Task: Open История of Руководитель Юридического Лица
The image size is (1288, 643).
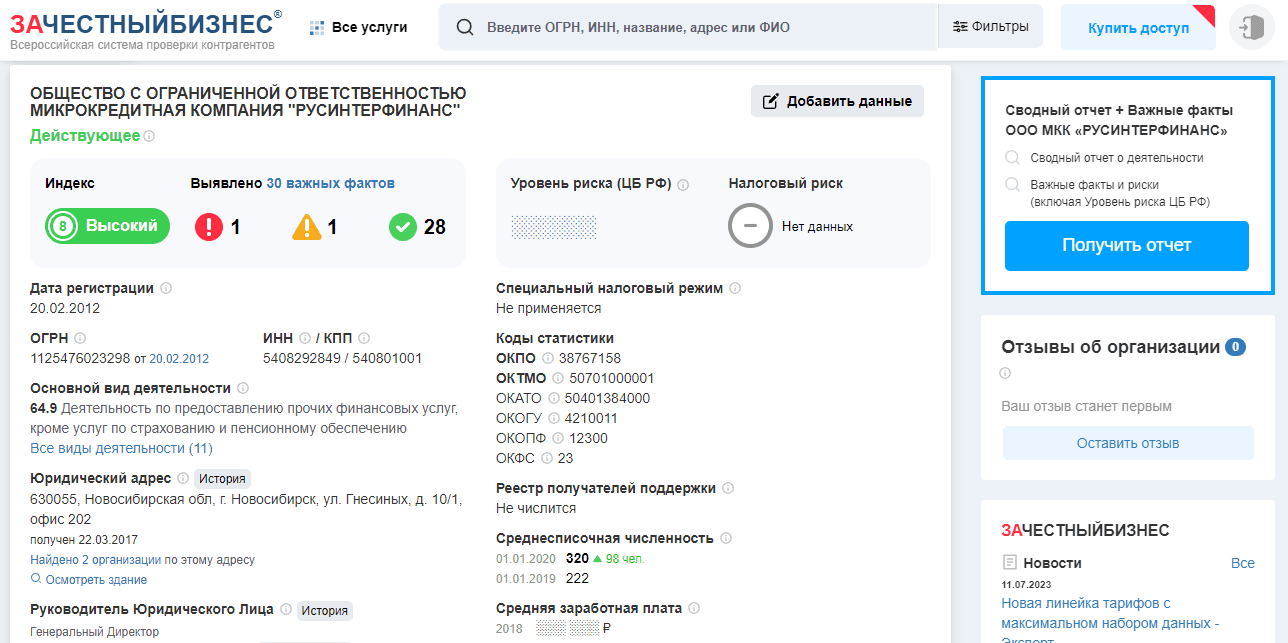Action: (x=325, y=610)
